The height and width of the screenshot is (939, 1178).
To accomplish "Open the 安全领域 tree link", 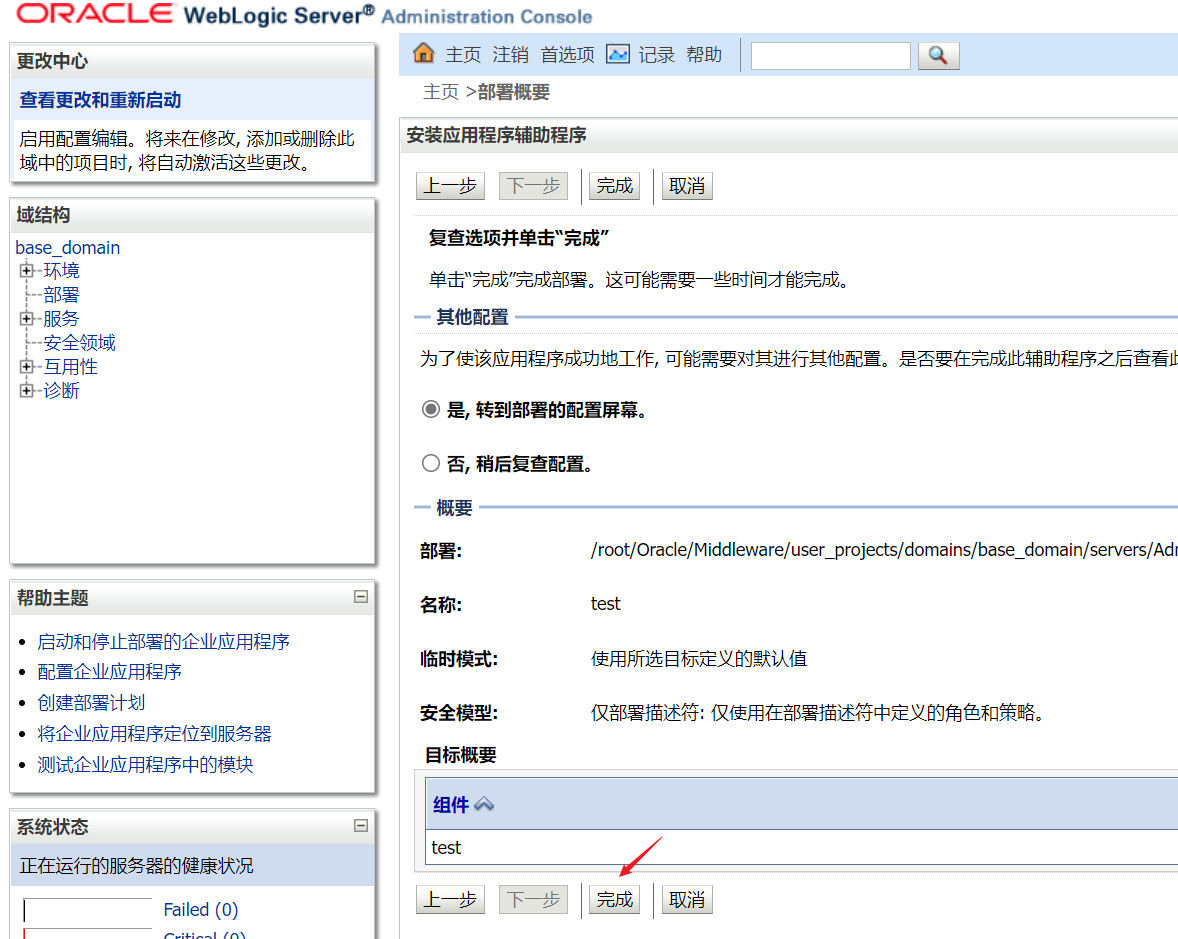I will (79, 343).
